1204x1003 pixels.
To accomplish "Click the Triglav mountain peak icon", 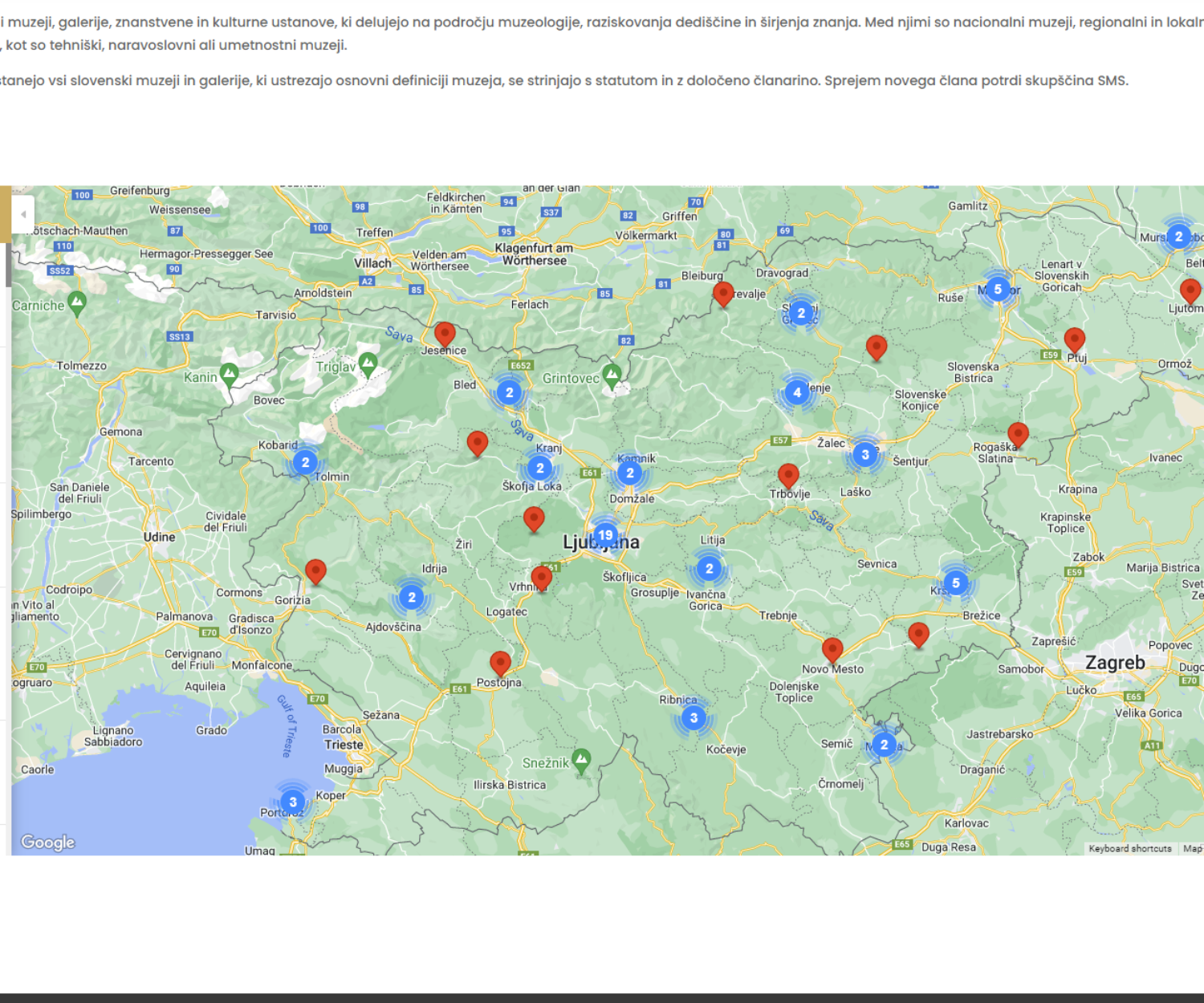I will coord(368,364).
